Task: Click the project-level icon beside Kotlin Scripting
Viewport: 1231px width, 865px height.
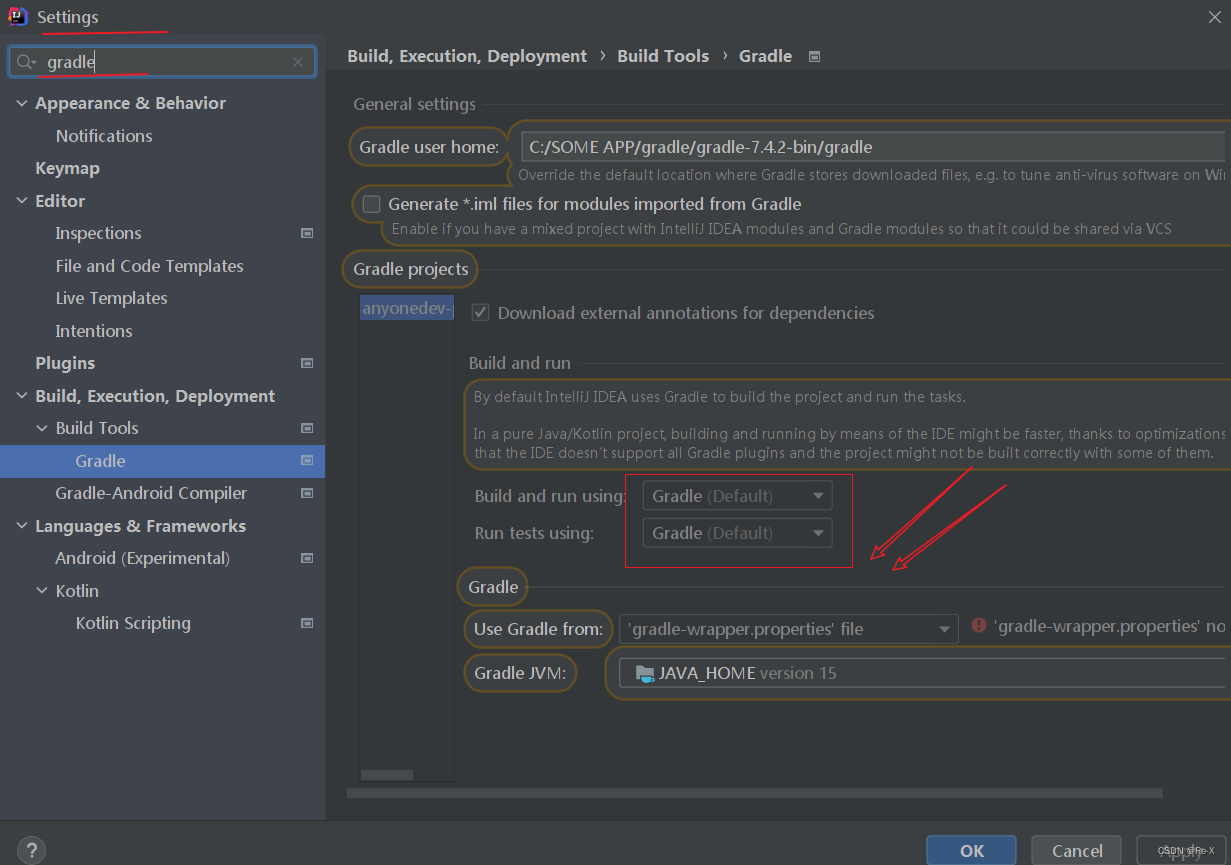Action: click(307, 623)
